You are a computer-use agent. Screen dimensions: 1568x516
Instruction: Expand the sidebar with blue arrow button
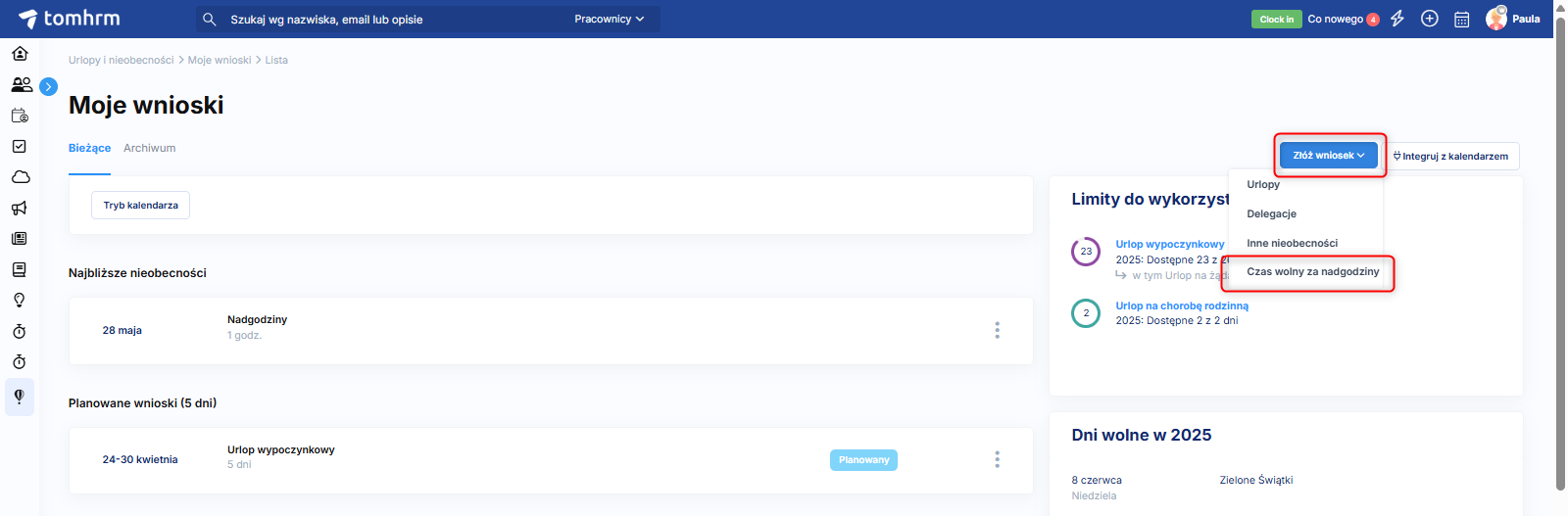click(48, 86)
